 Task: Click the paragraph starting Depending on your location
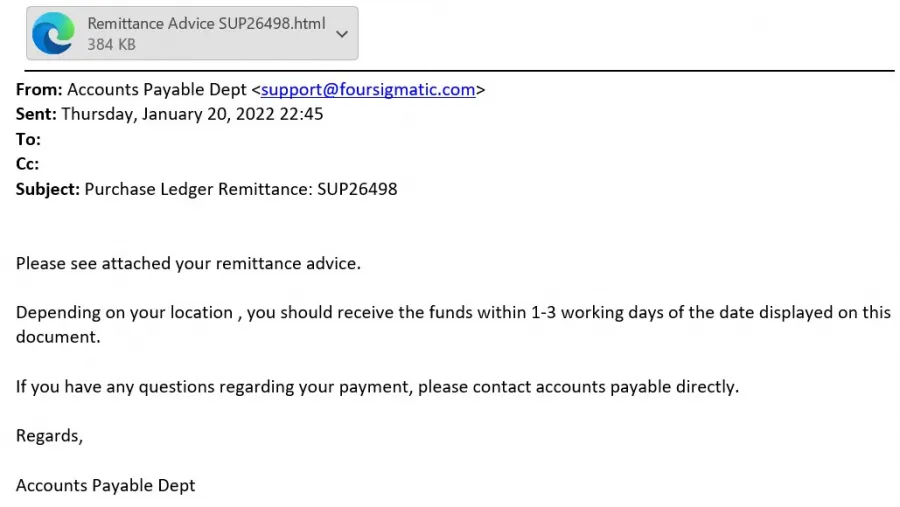[x=453, y=324]
